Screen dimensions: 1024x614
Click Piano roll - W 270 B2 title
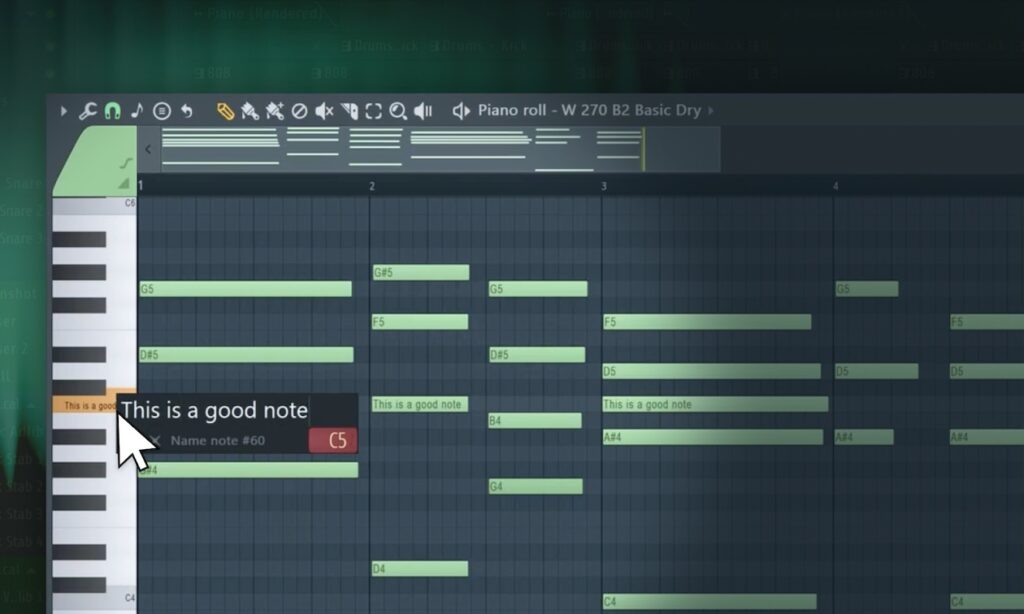[x=589, y=110]
